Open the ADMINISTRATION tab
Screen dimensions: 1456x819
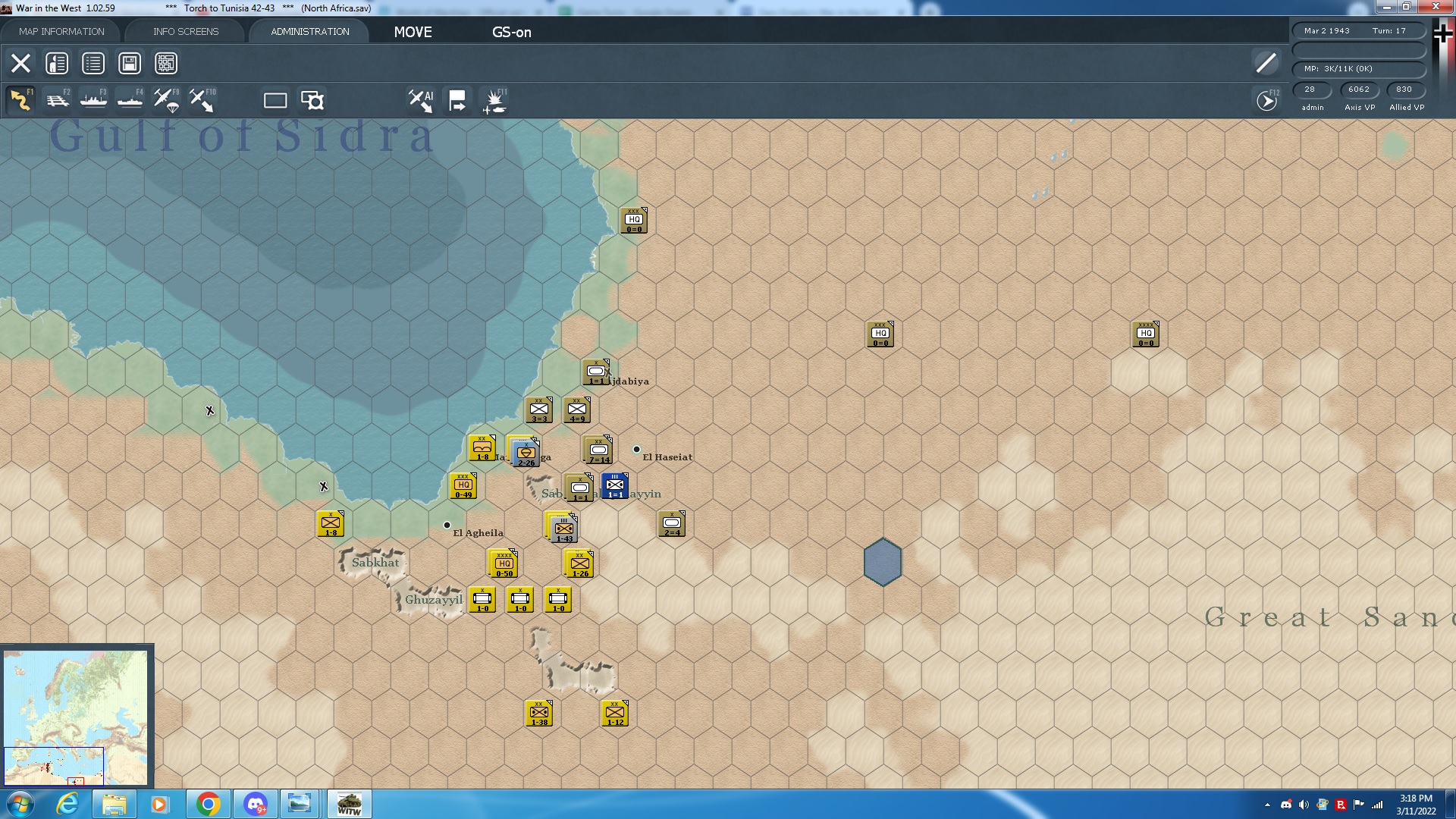pos(310,31)
